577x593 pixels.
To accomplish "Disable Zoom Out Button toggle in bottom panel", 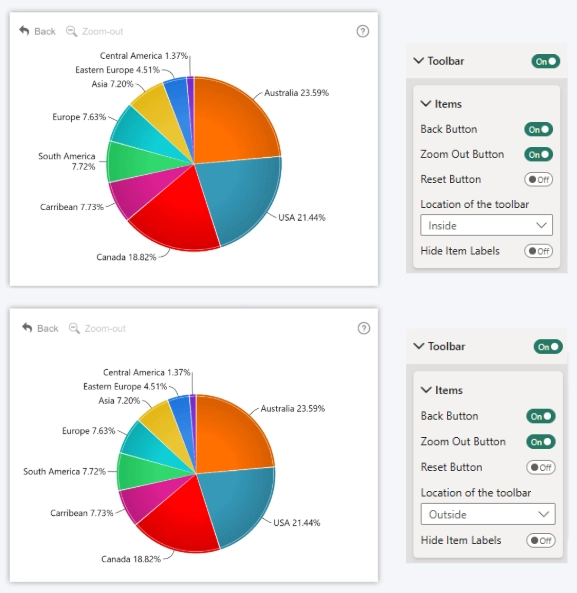I will tap(541, 442).
